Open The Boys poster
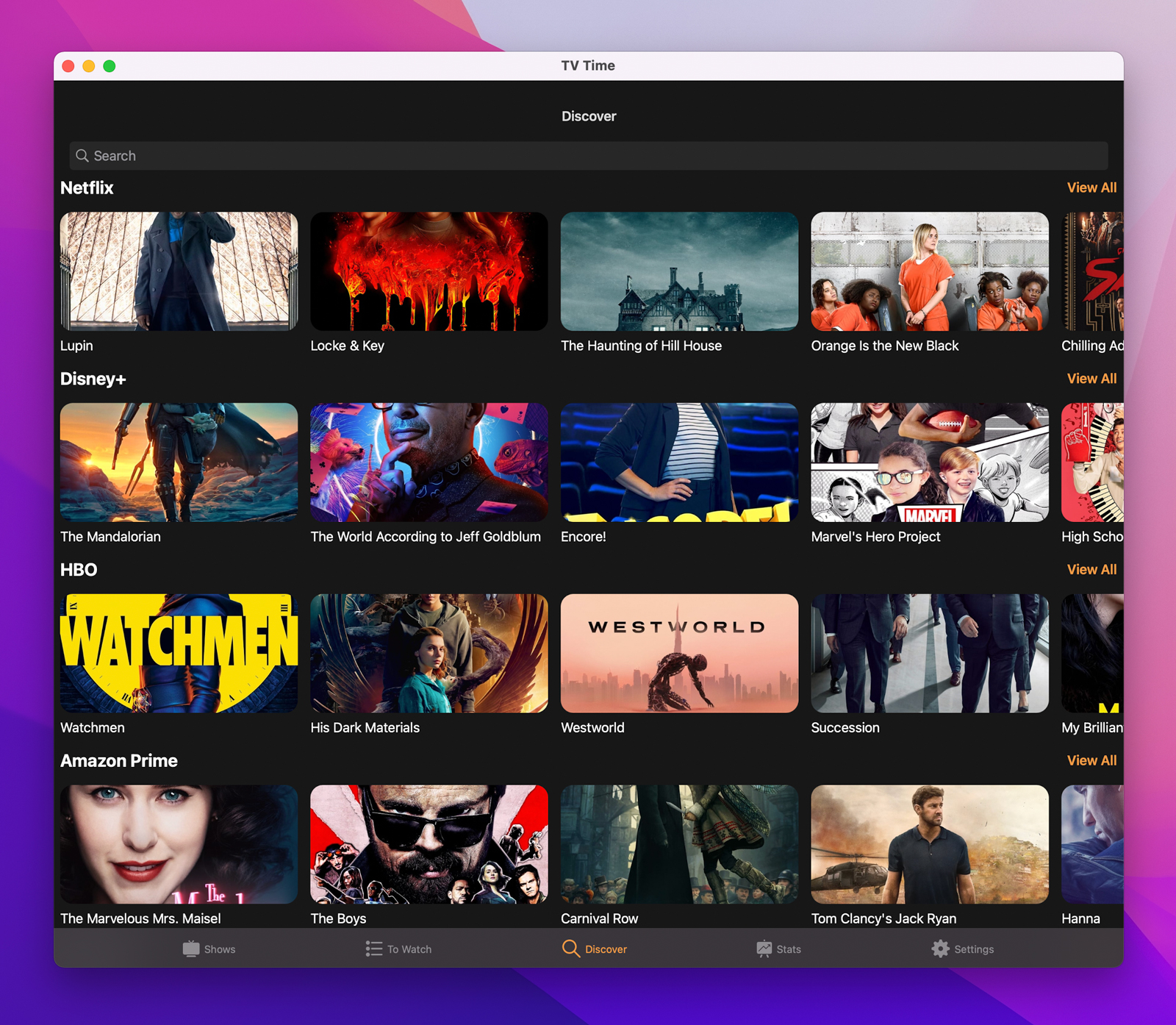 pyautogui.click(x=429, y=844)
